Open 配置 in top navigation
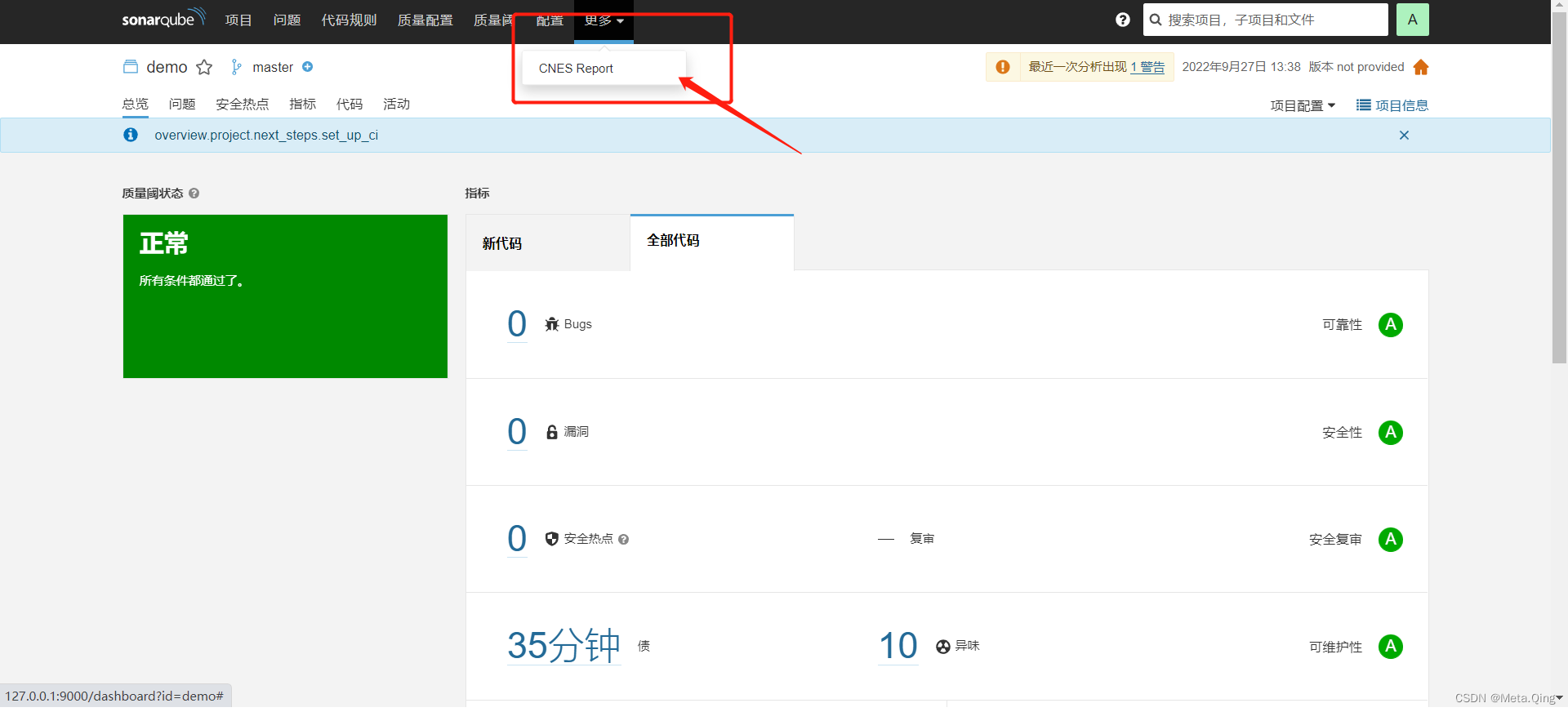Viewport: 1568px width, 712px height. point(550,20)
